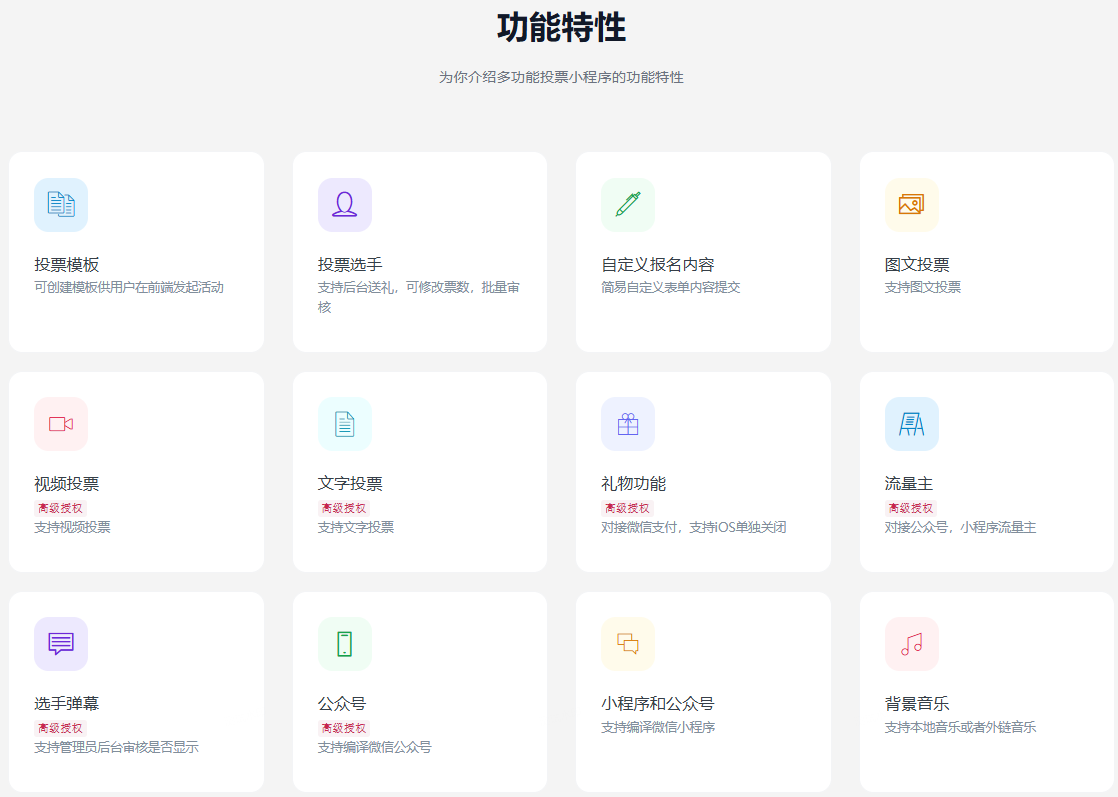Screen dimensions: 1118x797
Task: Click the 高级授权 badge under 视频投票
Action: click(61, 508)
